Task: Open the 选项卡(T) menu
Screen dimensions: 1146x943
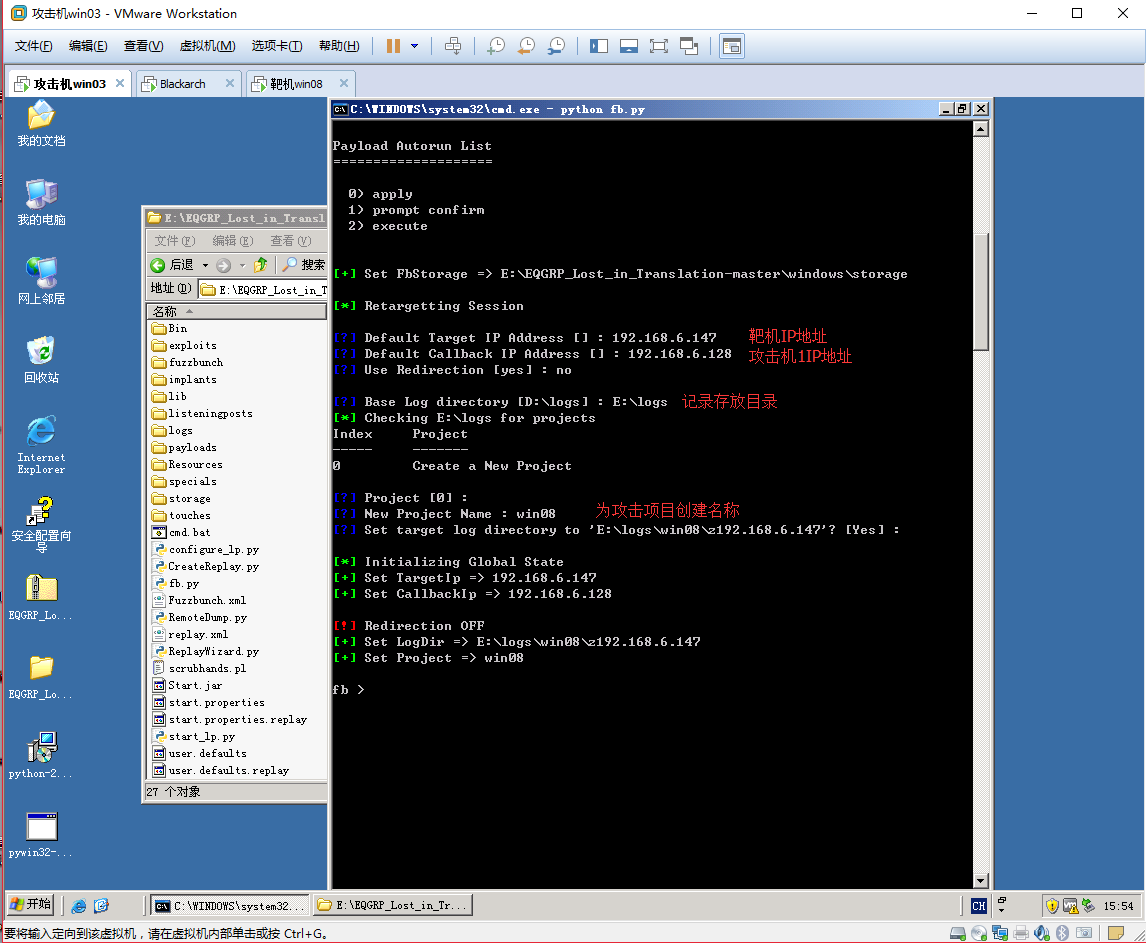Action: (x=277, y=46)
